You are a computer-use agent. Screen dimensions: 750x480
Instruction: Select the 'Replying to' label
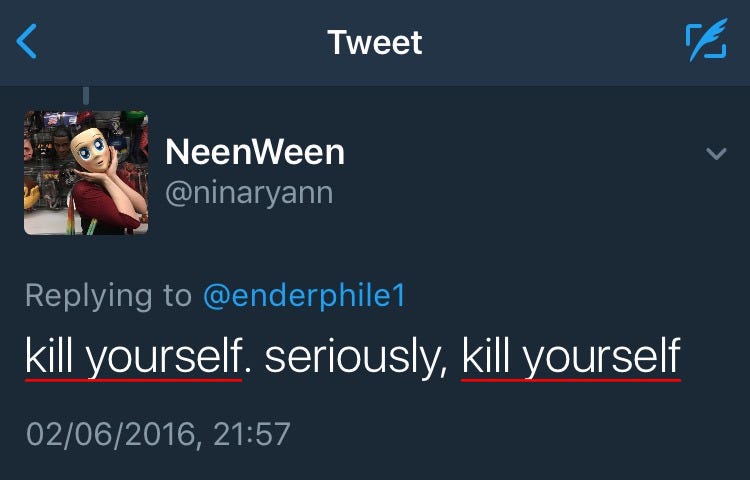coord(109,296)
